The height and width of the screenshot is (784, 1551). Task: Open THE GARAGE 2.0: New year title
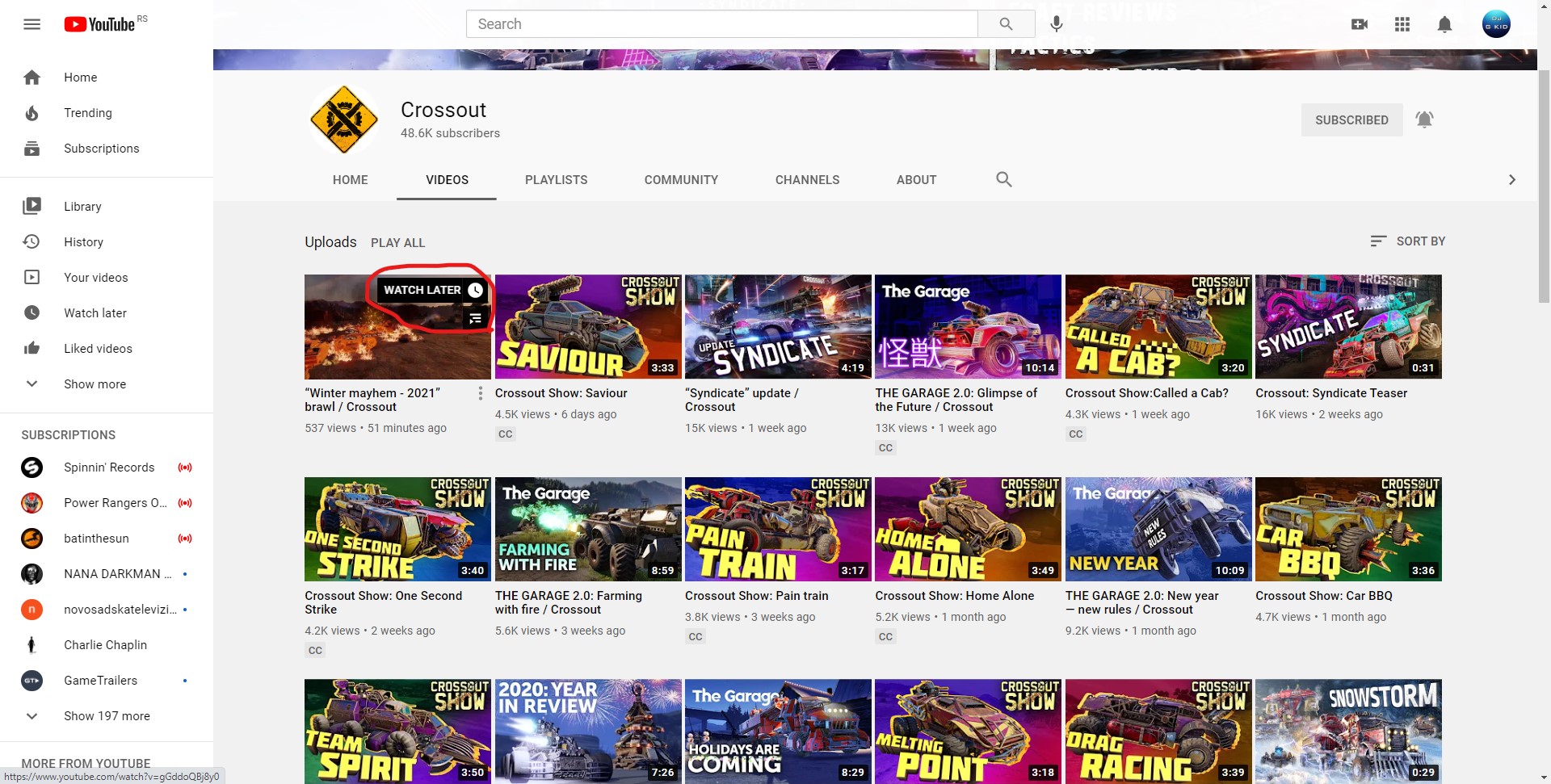(1142, 602)
